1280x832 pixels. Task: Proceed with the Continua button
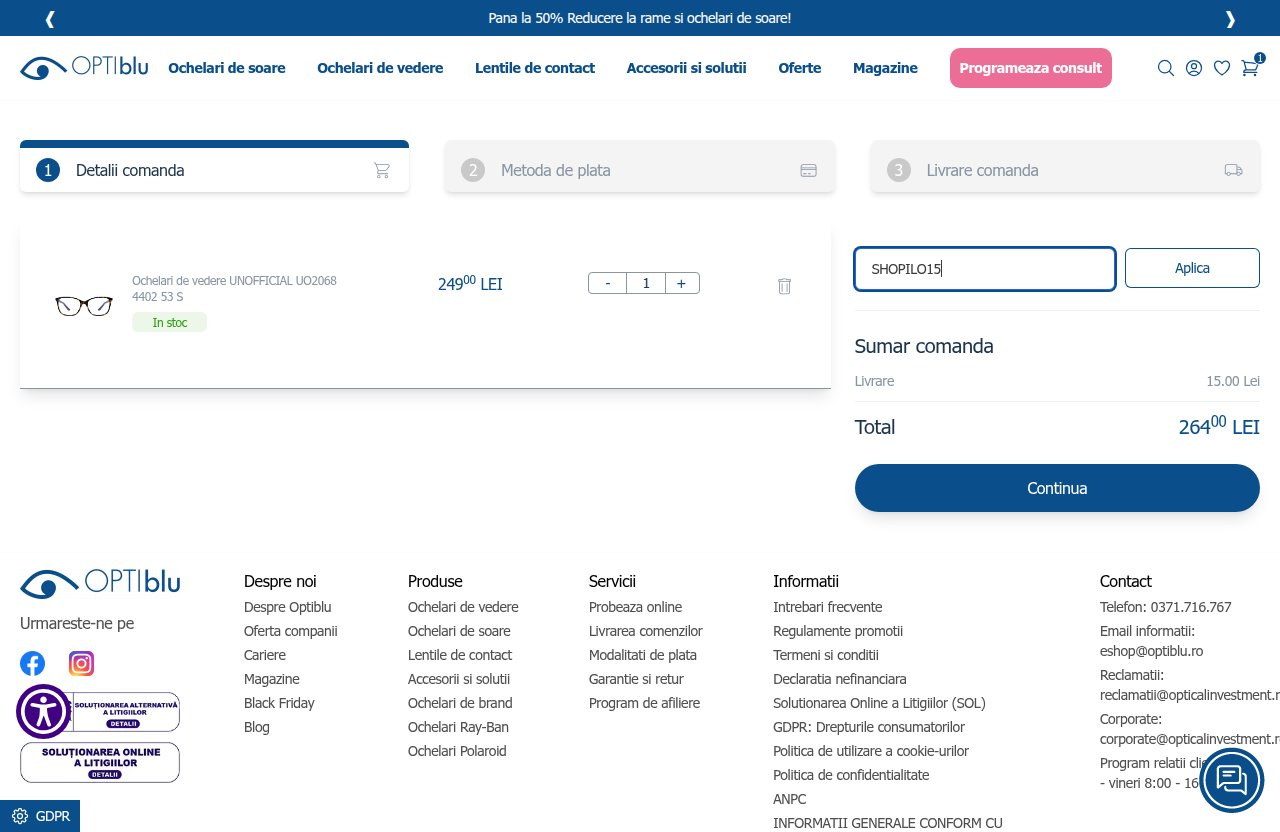tap(1057, 488)
